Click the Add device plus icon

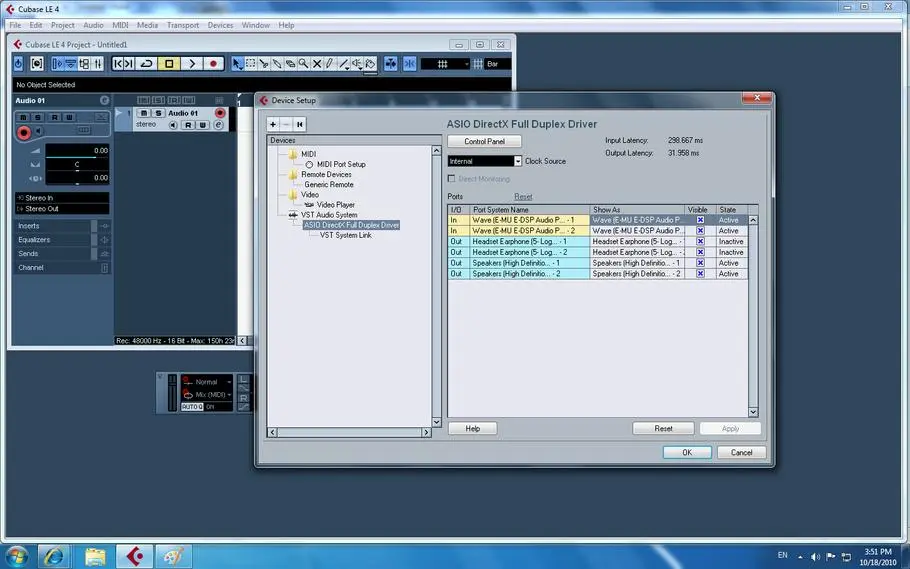pos(273,124)
